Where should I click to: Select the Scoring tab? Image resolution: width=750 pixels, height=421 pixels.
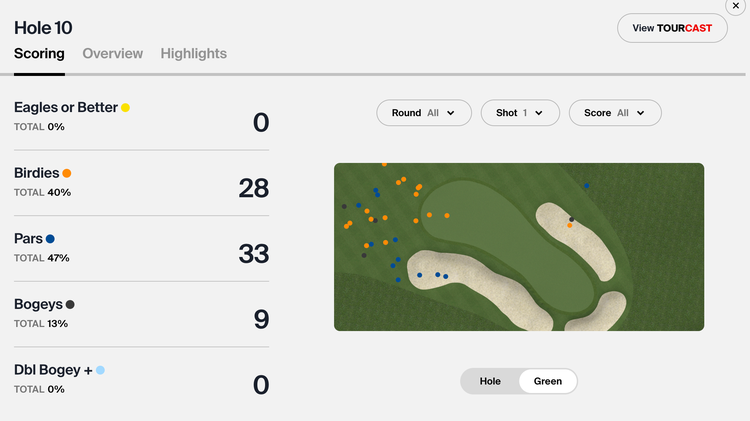point(39,54)
